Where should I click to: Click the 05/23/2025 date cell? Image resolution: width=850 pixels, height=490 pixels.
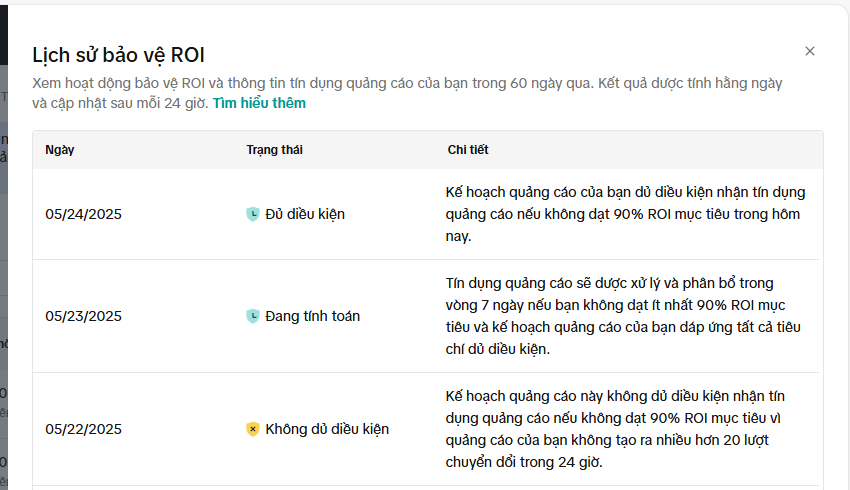pyautogui.click(x=83, y=316)
